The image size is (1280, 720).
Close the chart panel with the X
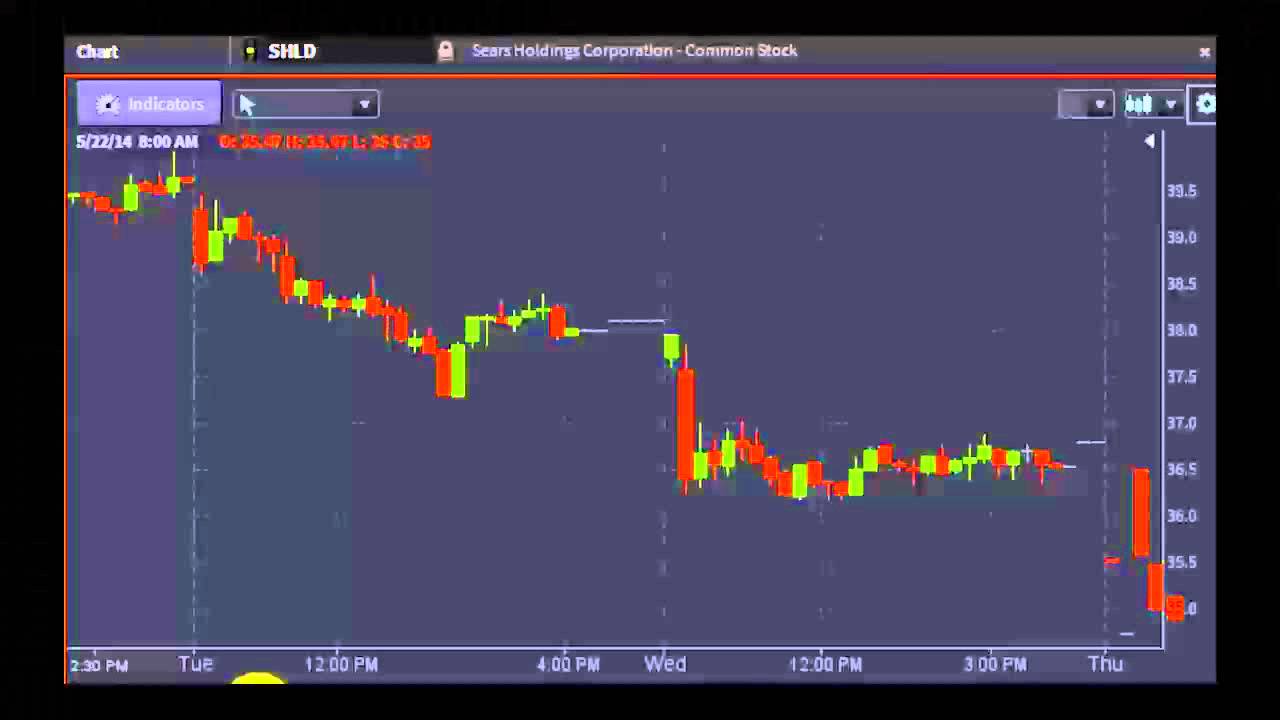(1204, 51)
